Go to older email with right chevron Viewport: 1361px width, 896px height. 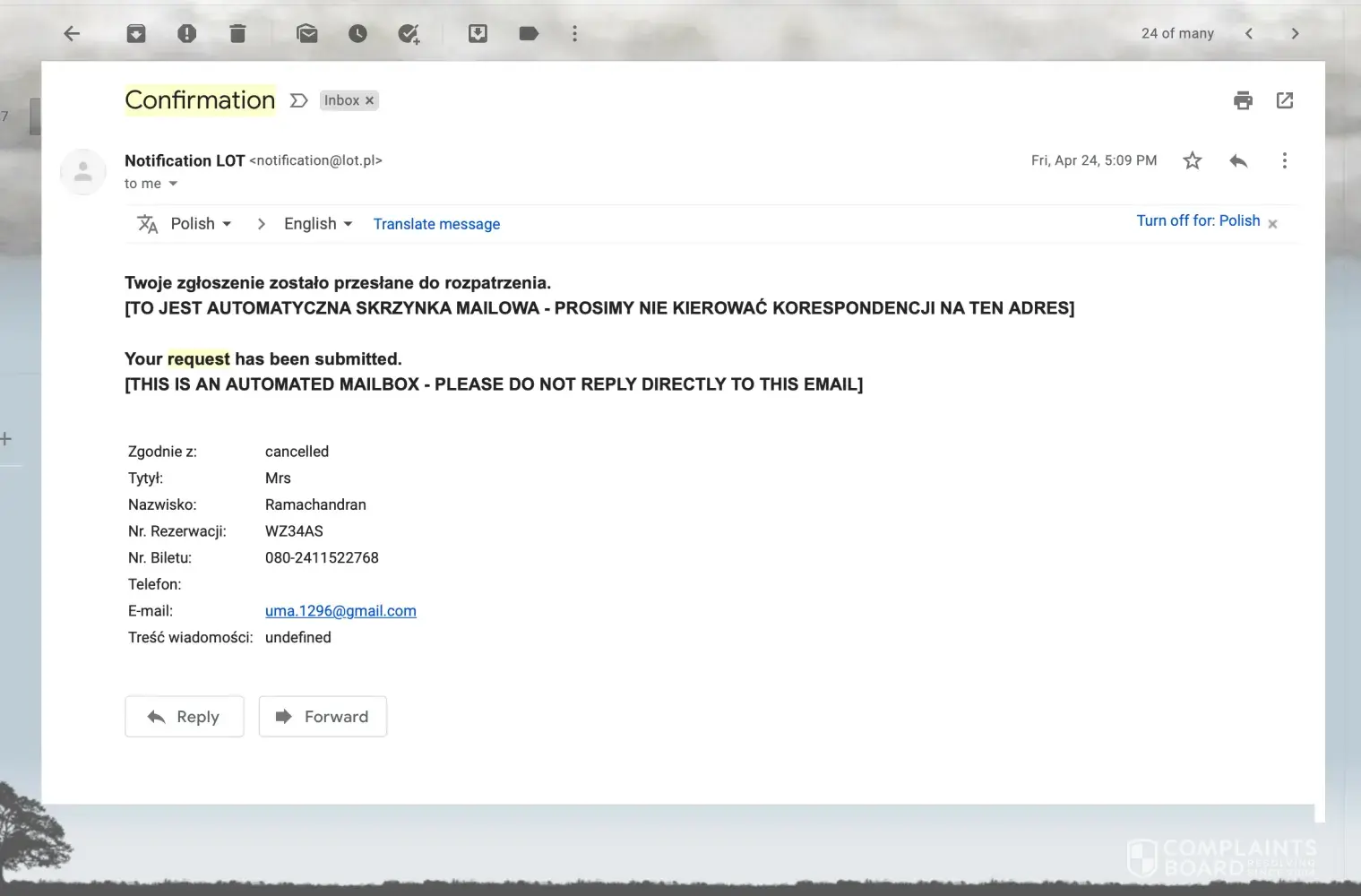(1295, 34)
